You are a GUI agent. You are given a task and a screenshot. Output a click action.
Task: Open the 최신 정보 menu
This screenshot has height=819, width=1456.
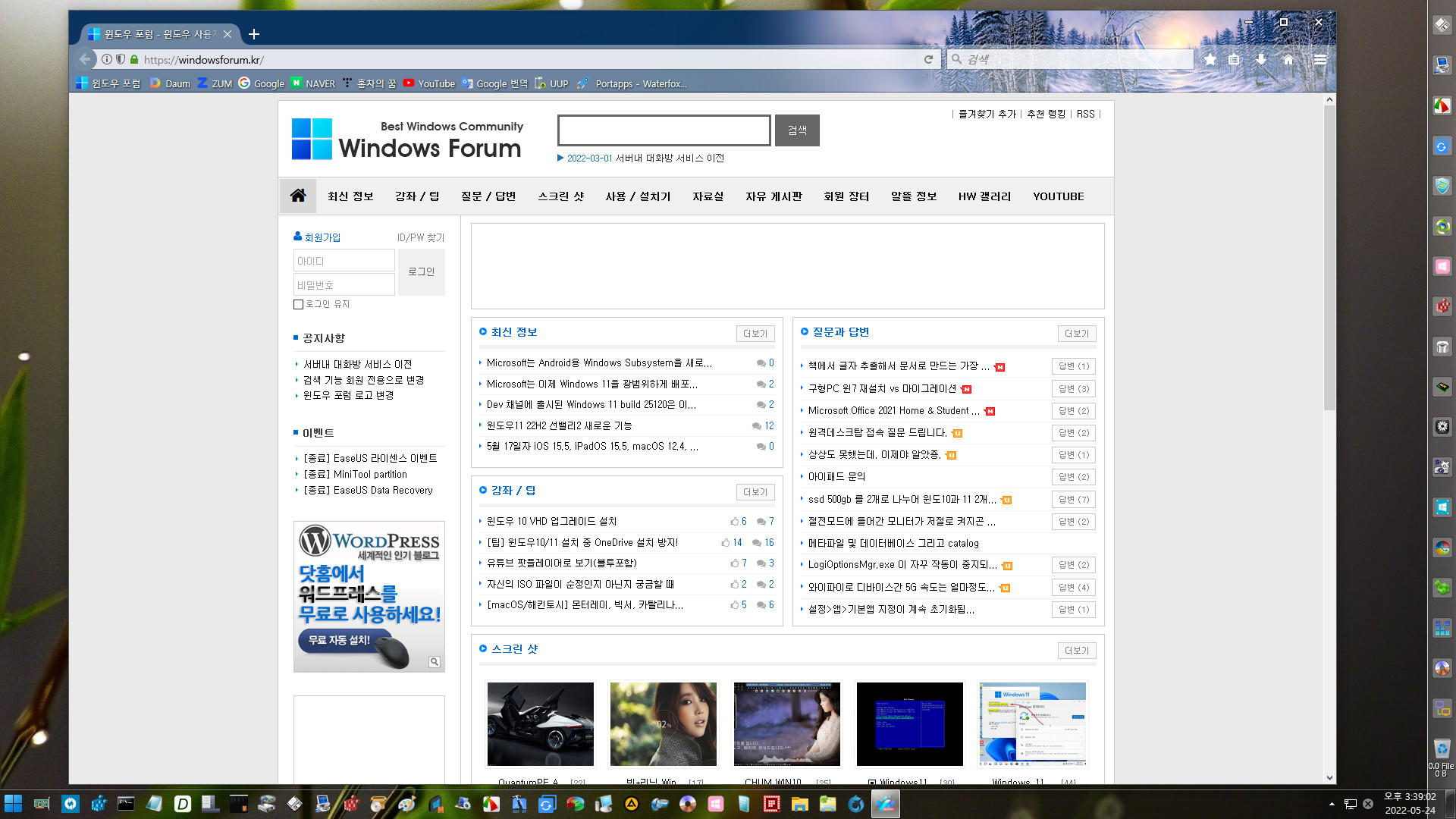(x=350, y=196)
